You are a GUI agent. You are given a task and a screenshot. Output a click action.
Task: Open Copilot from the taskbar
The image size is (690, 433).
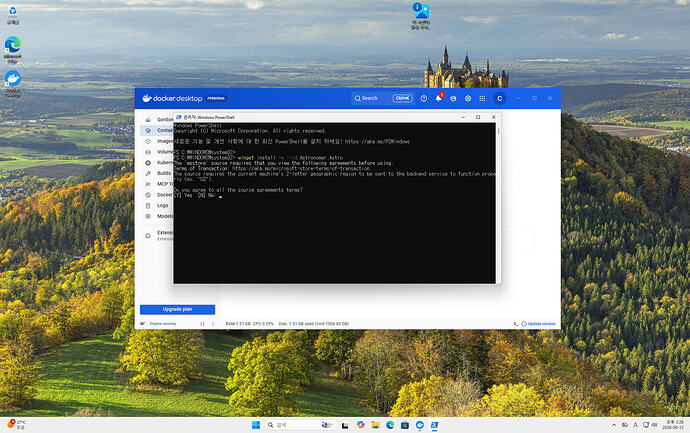[x=360, y=425]
